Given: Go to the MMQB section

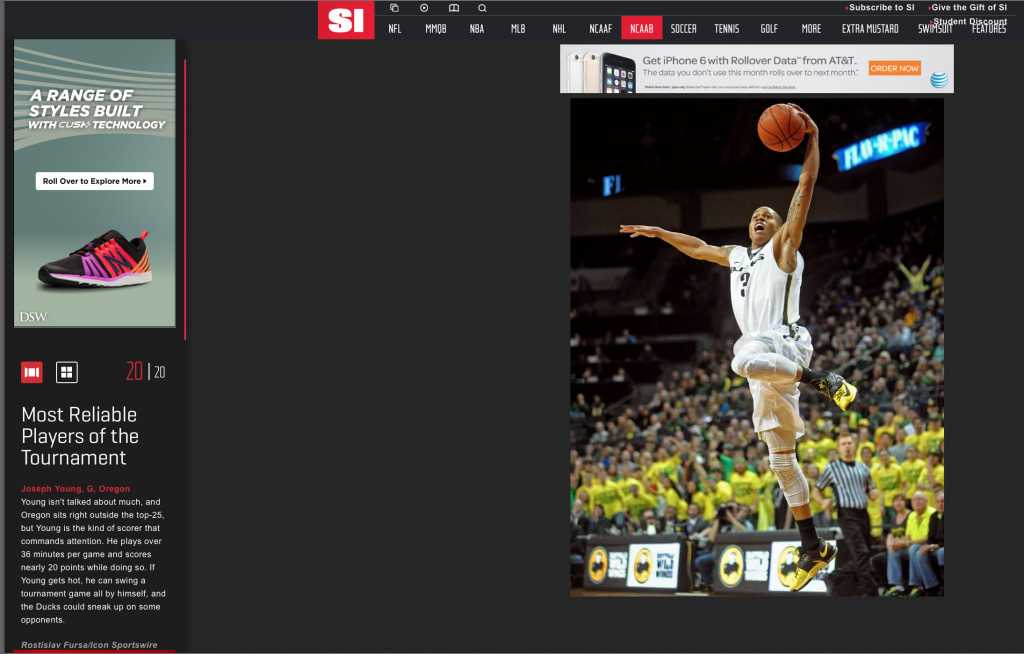Looking at the screenshot, I should pyautogui.click(x=436, y=29).
